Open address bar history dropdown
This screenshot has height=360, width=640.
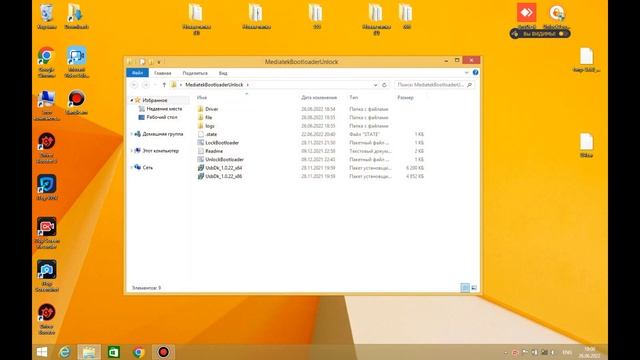(x=375, y=85)
